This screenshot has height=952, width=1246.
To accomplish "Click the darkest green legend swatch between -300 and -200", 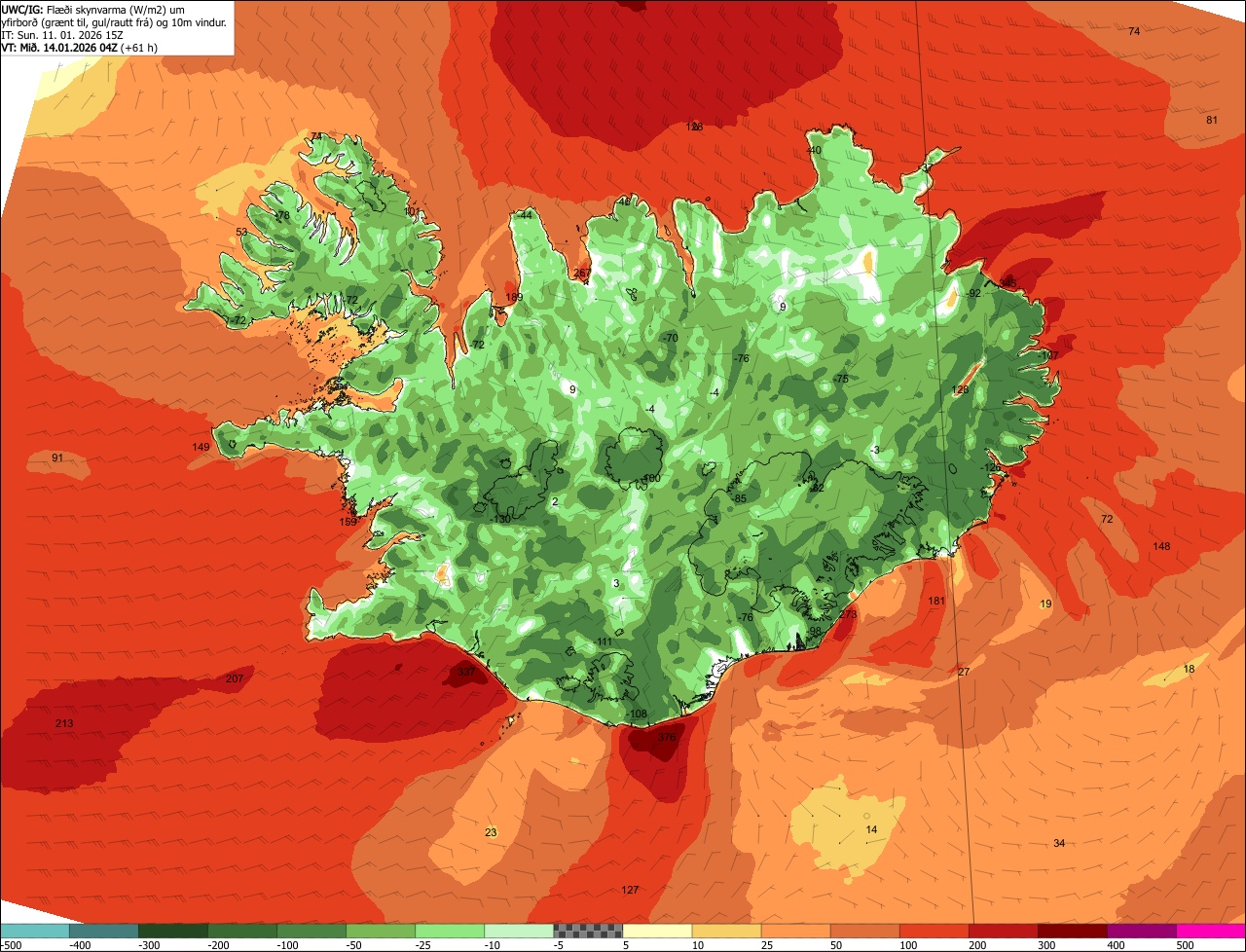I will [x=172, y=931].
